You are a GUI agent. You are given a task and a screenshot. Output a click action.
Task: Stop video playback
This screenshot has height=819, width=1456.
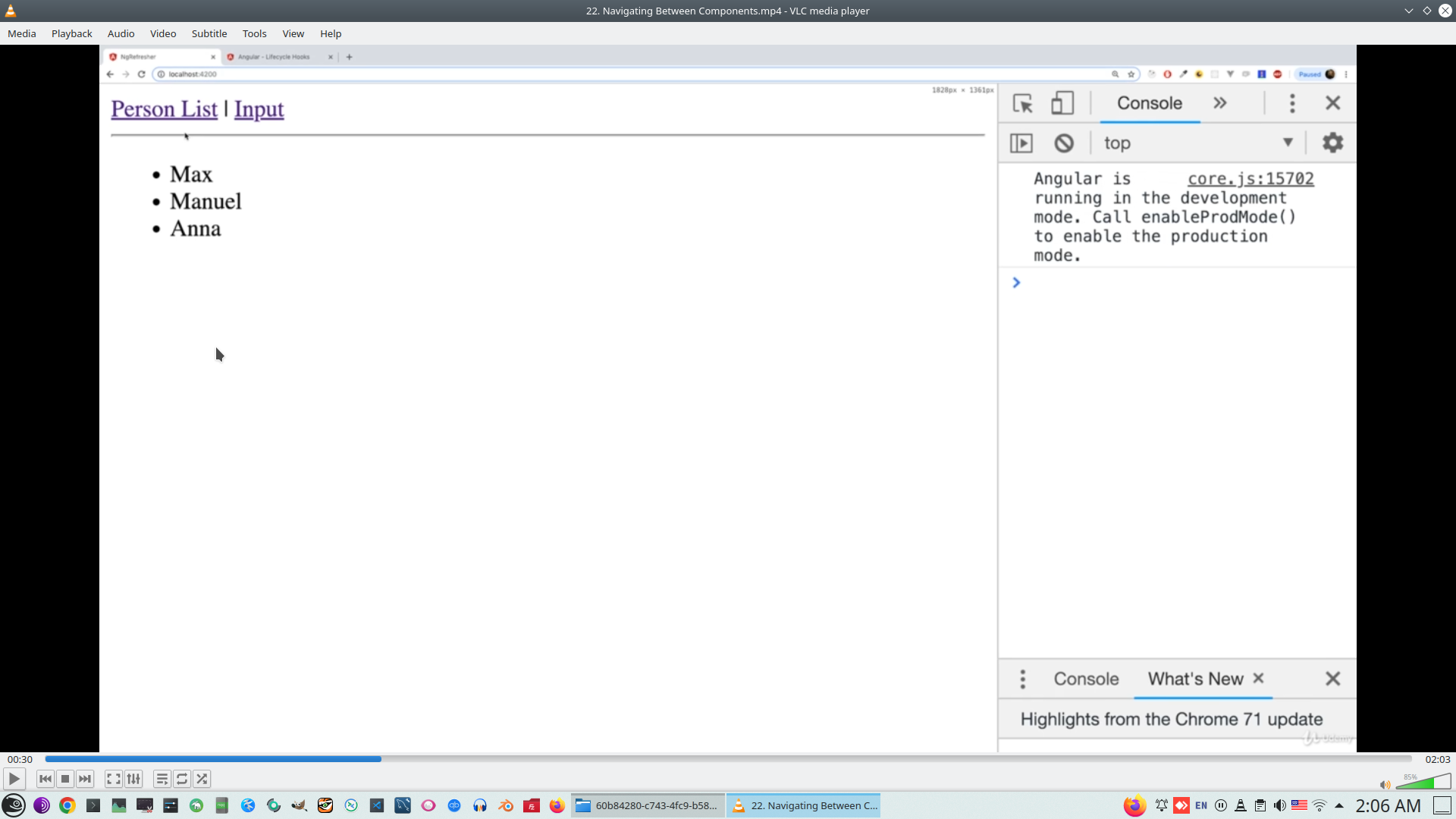click(65, 779)
